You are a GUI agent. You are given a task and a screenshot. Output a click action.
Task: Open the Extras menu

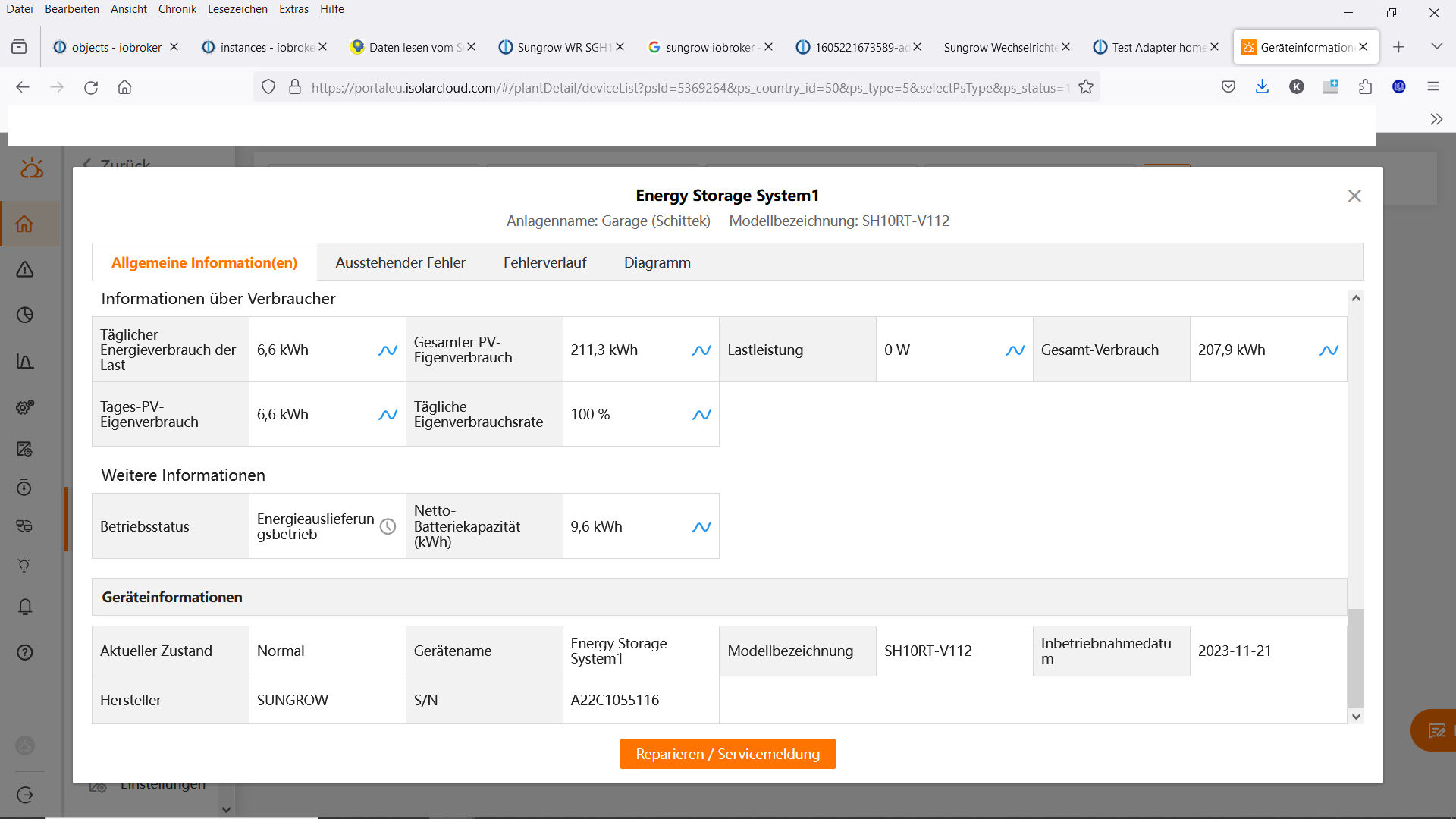[293, 9]
